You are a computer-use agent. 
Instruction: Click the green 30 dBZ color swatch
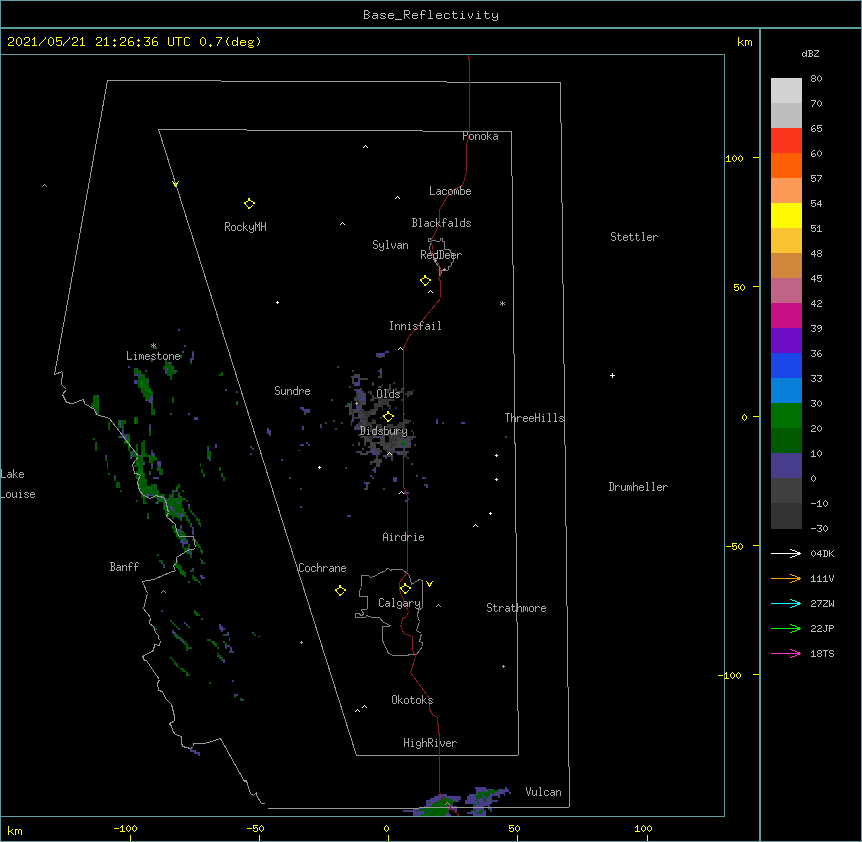pyautogui.click(x=786, y=416)
